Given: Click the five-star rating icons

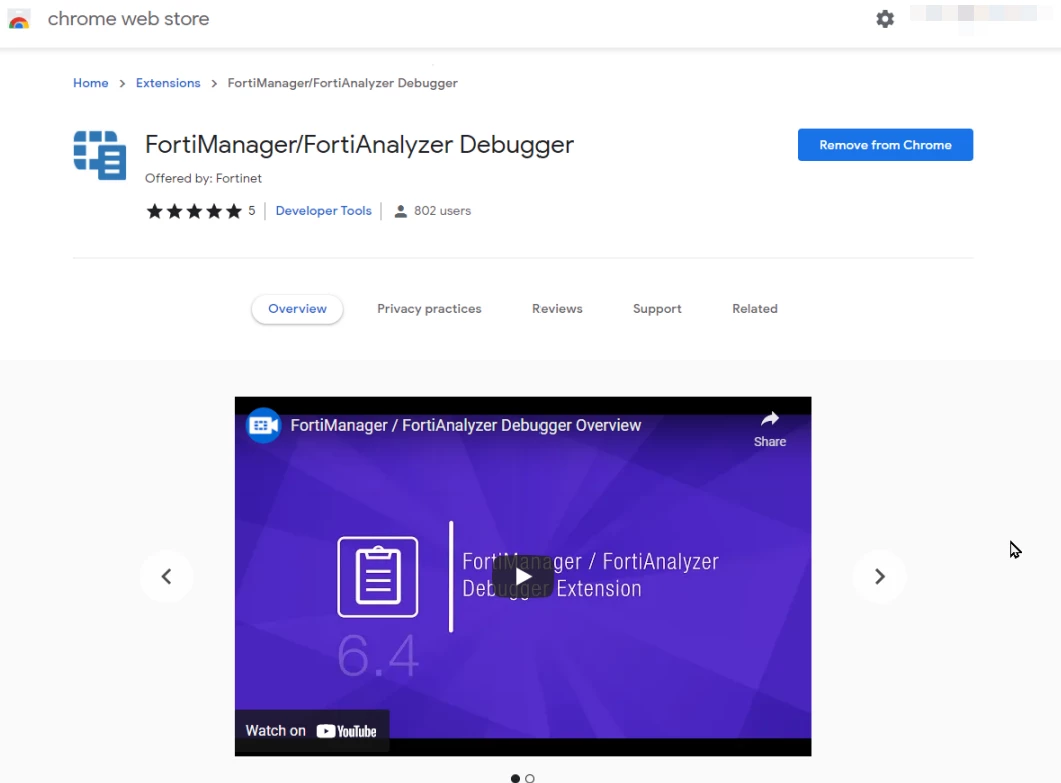Looking at the screenshot, I should pos(194,211).
